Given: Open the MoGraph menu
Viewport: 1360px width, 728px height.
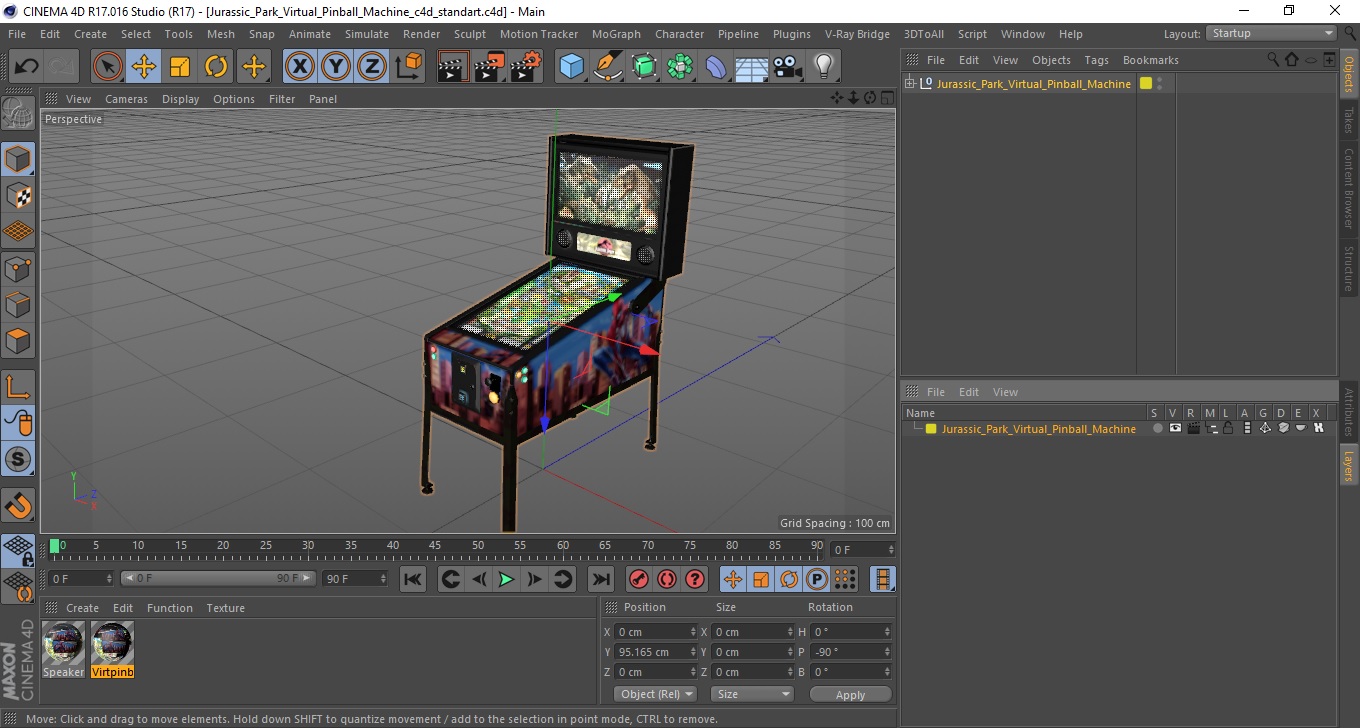Looking at the screenshot, I should coord(616,34).
